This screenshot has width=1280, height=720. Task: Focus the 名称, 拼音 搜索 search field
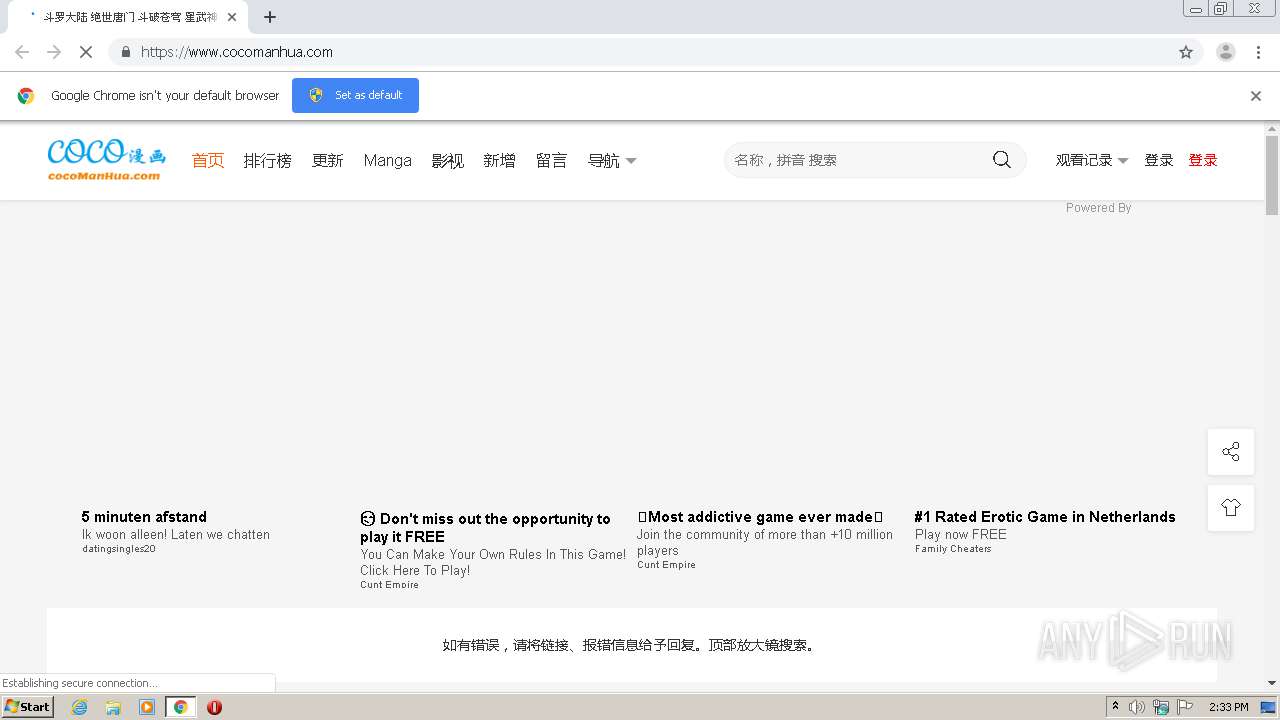point(860,160)
